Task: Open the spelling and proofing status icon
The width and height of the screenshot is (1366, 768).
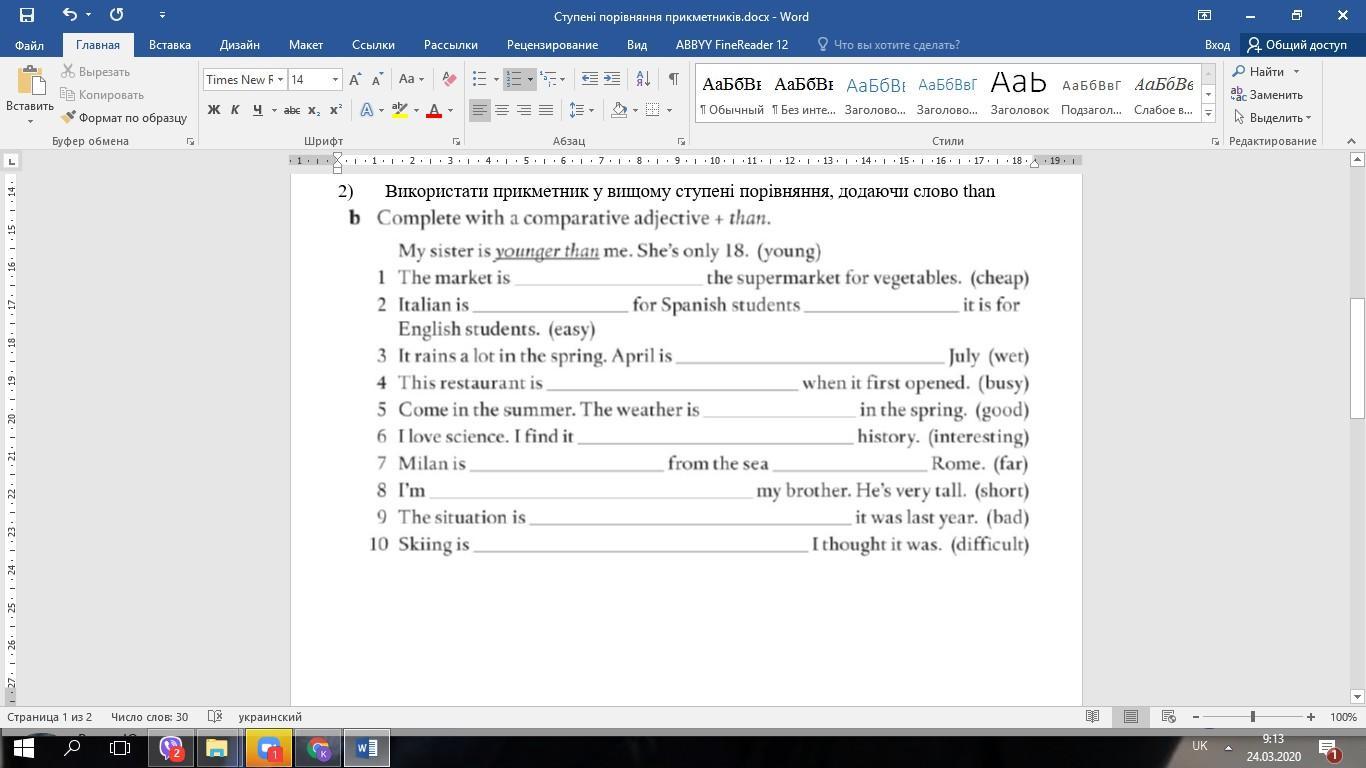Action: point(214,717)
